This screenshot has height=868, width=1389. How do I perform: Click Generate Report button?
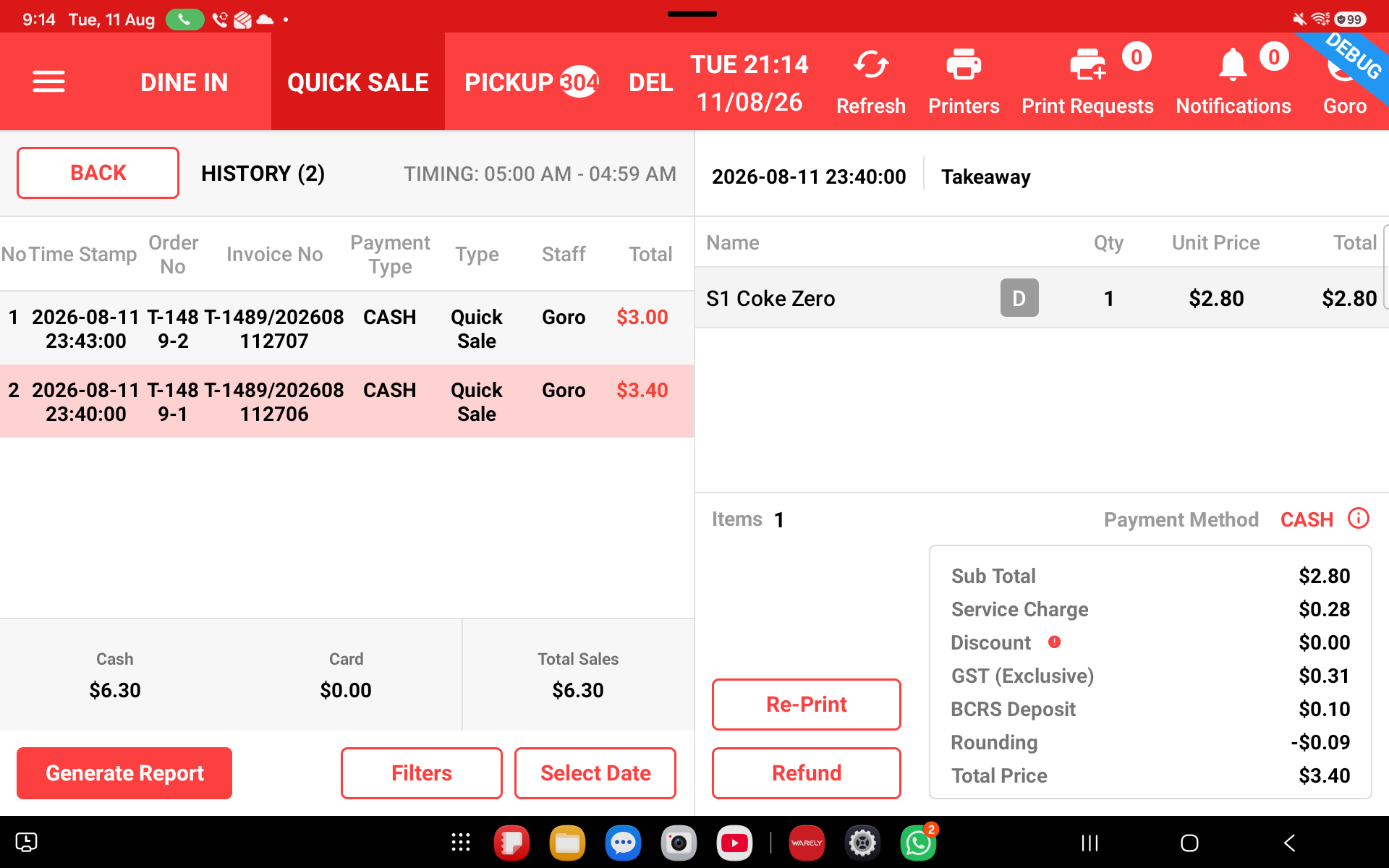[124, 773]
